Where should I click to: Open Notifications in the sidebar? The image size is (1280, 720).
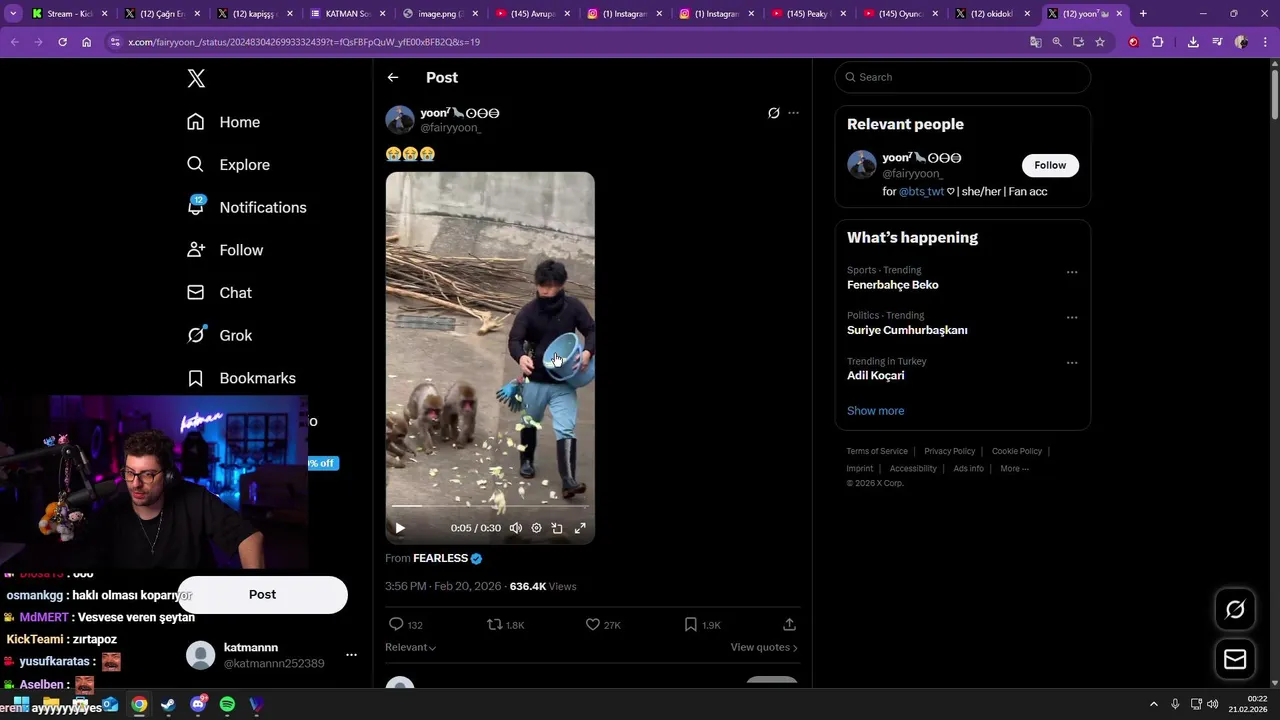pos(262,207)
